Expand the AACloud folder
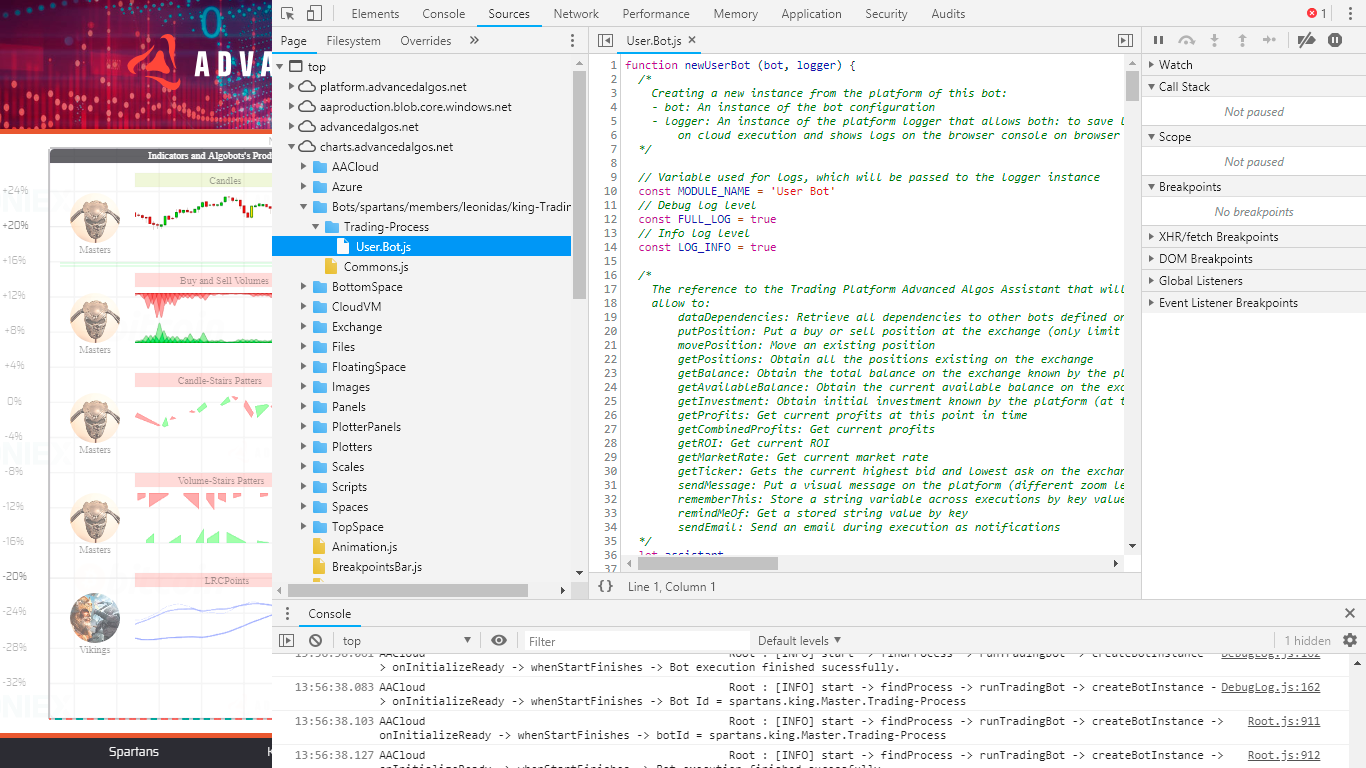Screen dimensions: 1366x768 tap(304, 167)
